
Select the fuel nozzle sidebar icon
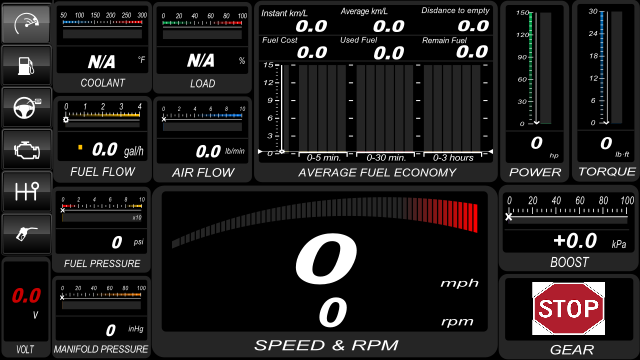pyautogui.click(x=27, y=234)
